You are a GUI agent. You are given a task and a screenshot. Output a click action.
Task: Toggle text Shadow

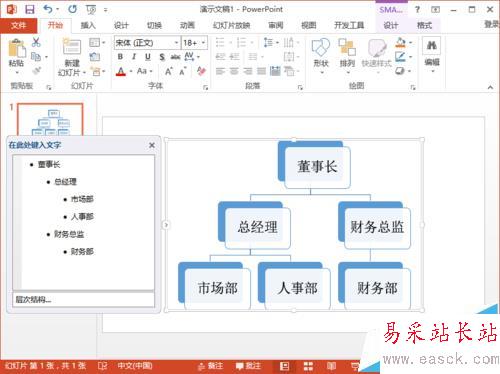(x=162, y=57)
